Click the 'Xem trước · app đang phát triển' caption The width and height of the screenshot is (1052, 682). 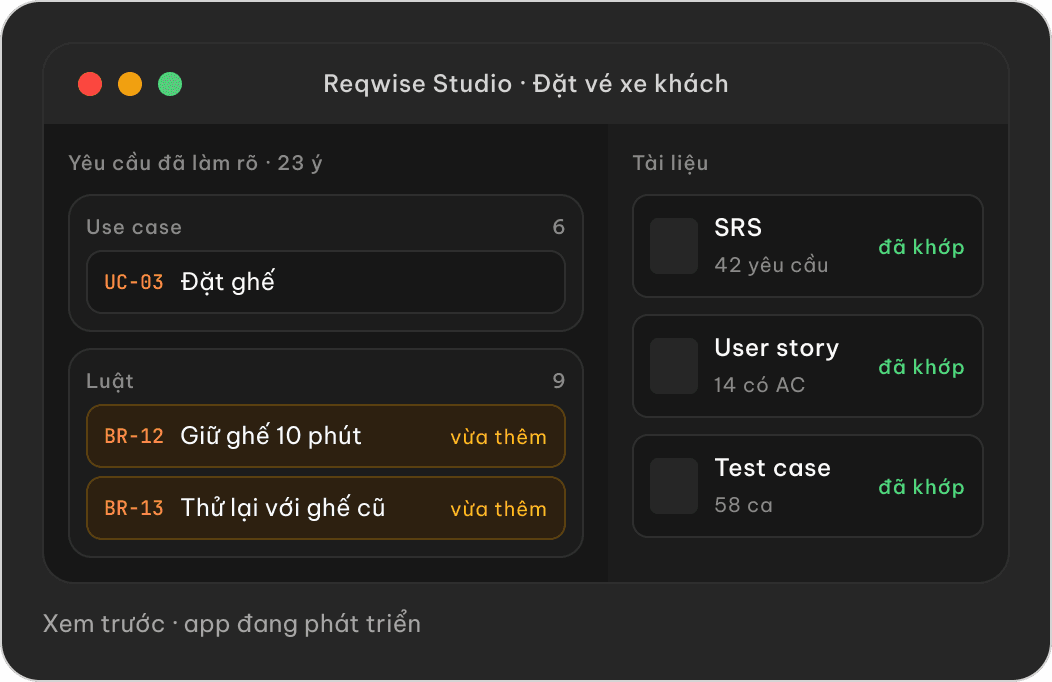tap(232, 624)
